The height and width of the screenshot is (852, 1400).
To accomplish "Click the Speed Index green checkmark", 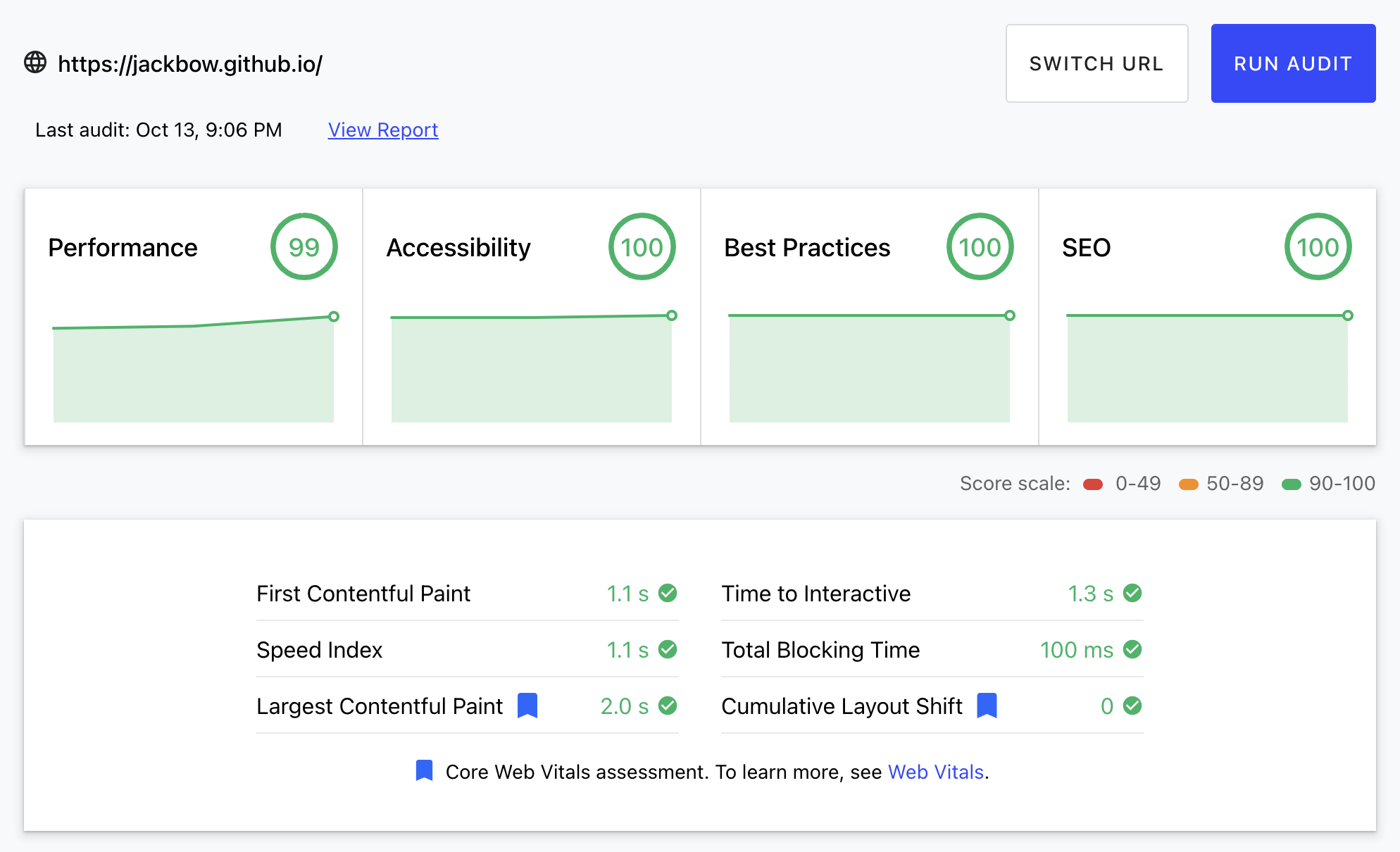I will point(668,649).
